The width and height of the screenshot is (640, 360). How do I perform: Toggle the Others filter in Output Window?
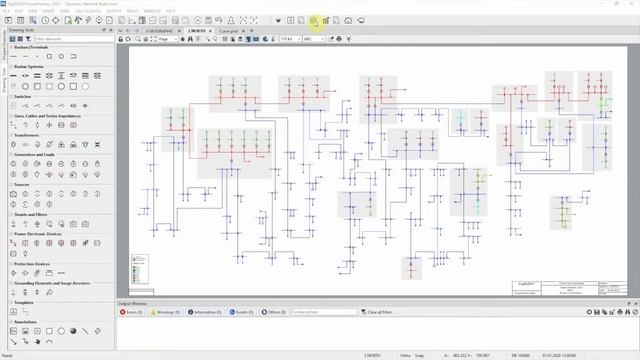coord(273,312)
